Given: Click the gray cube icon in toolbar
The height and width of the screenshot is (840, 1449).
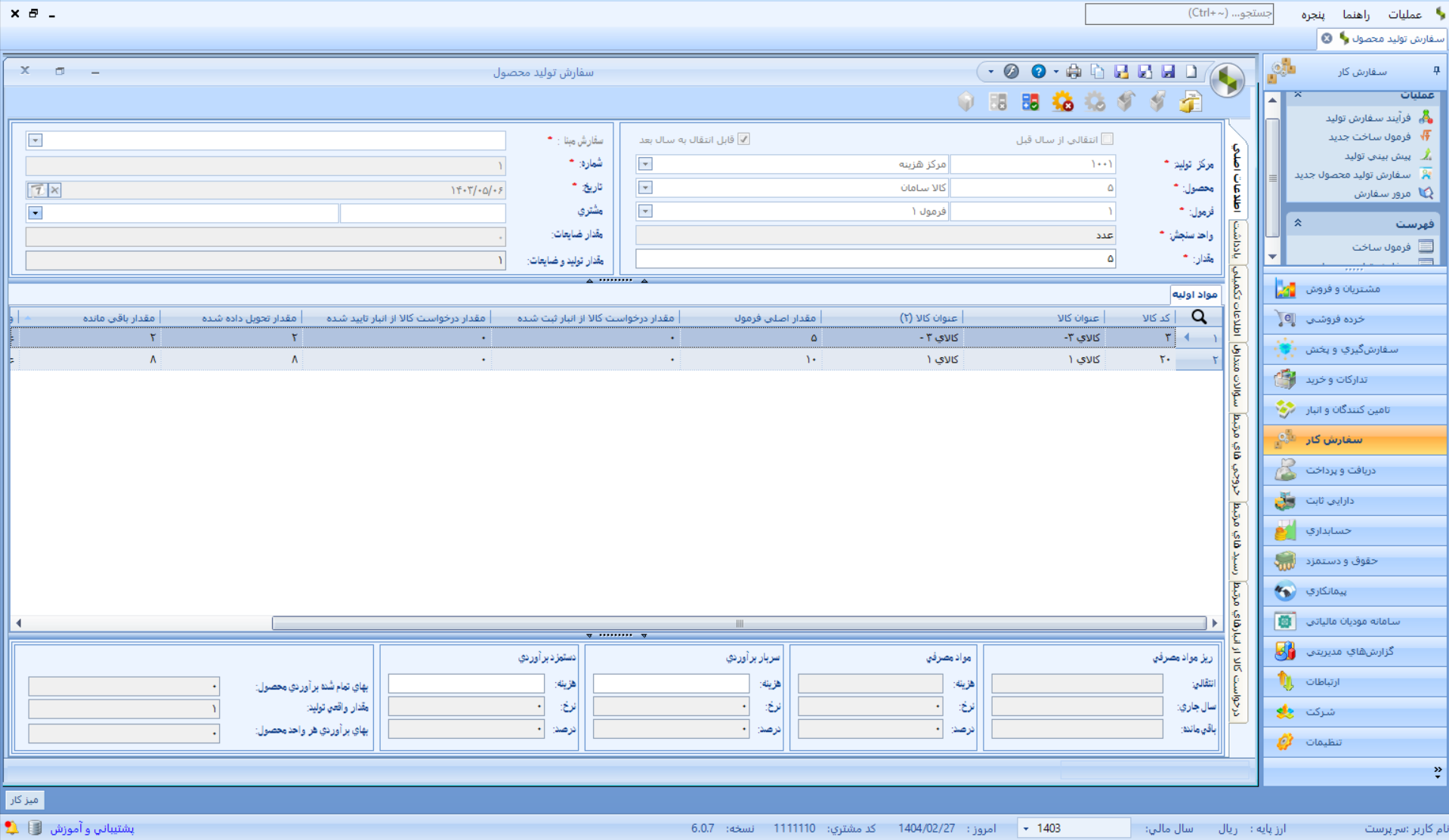Looking at the screenshot, I should pyautogui.click(x=966, y=102).
